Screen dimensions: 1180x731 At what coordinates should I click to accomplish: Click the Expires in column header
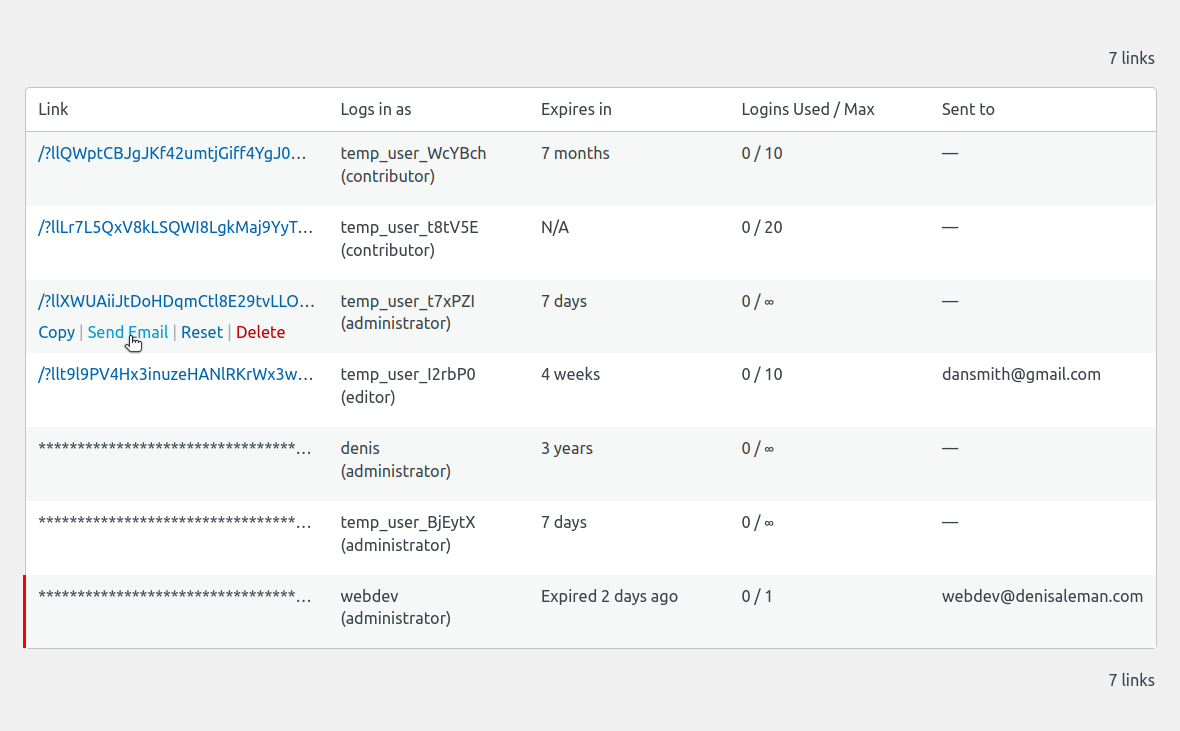pos(576,110)
